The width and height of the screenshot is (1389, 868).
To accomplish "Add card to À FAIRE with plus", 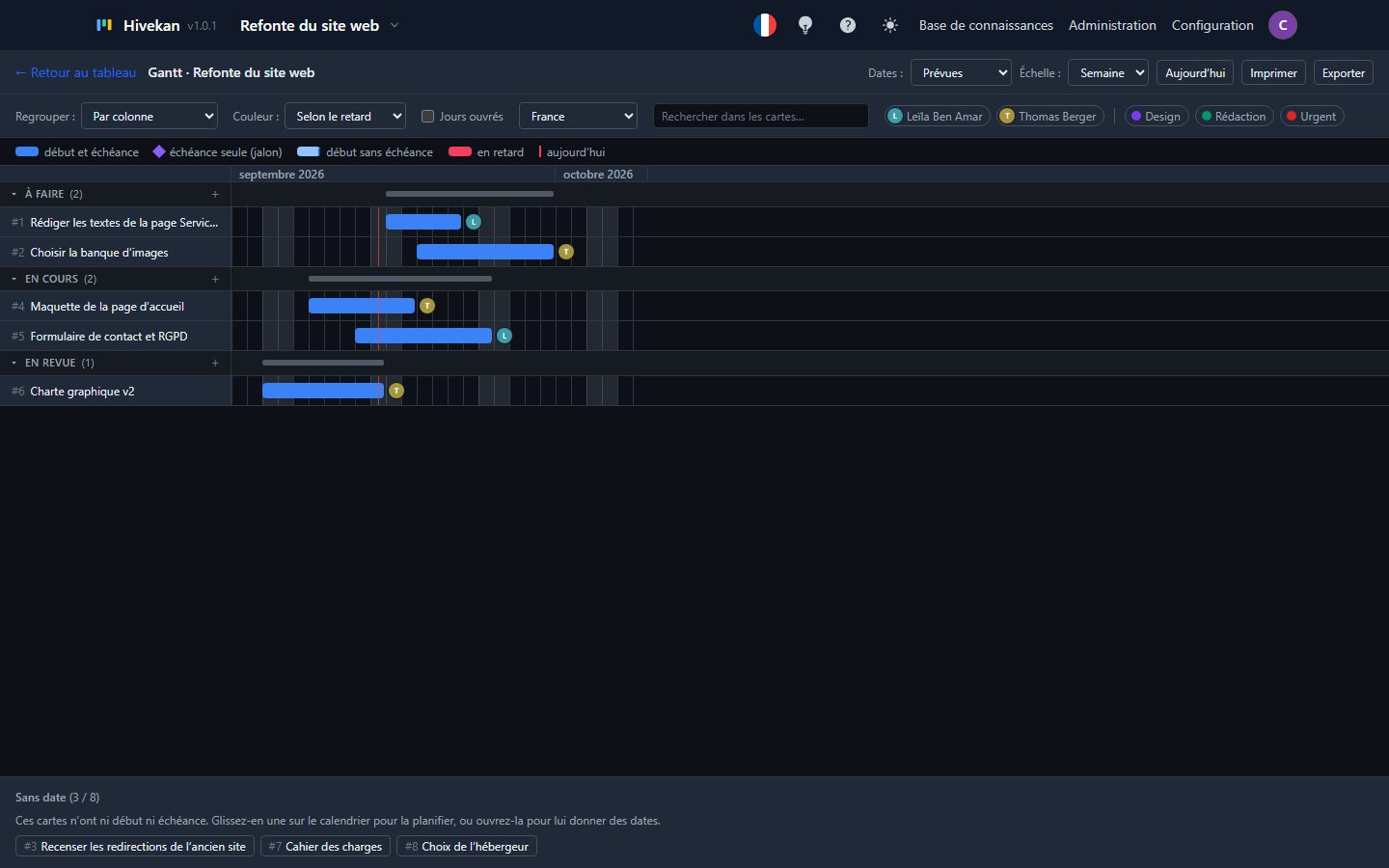I will (215, 194).
